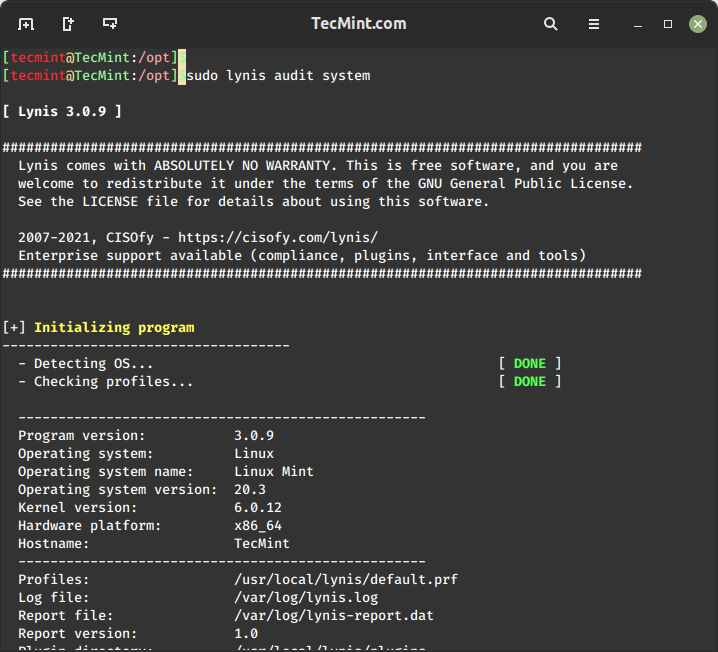Click the add terminal down split icon
Image resolution: width=718 pixels, height=652 pixels.
click(110, 23)
